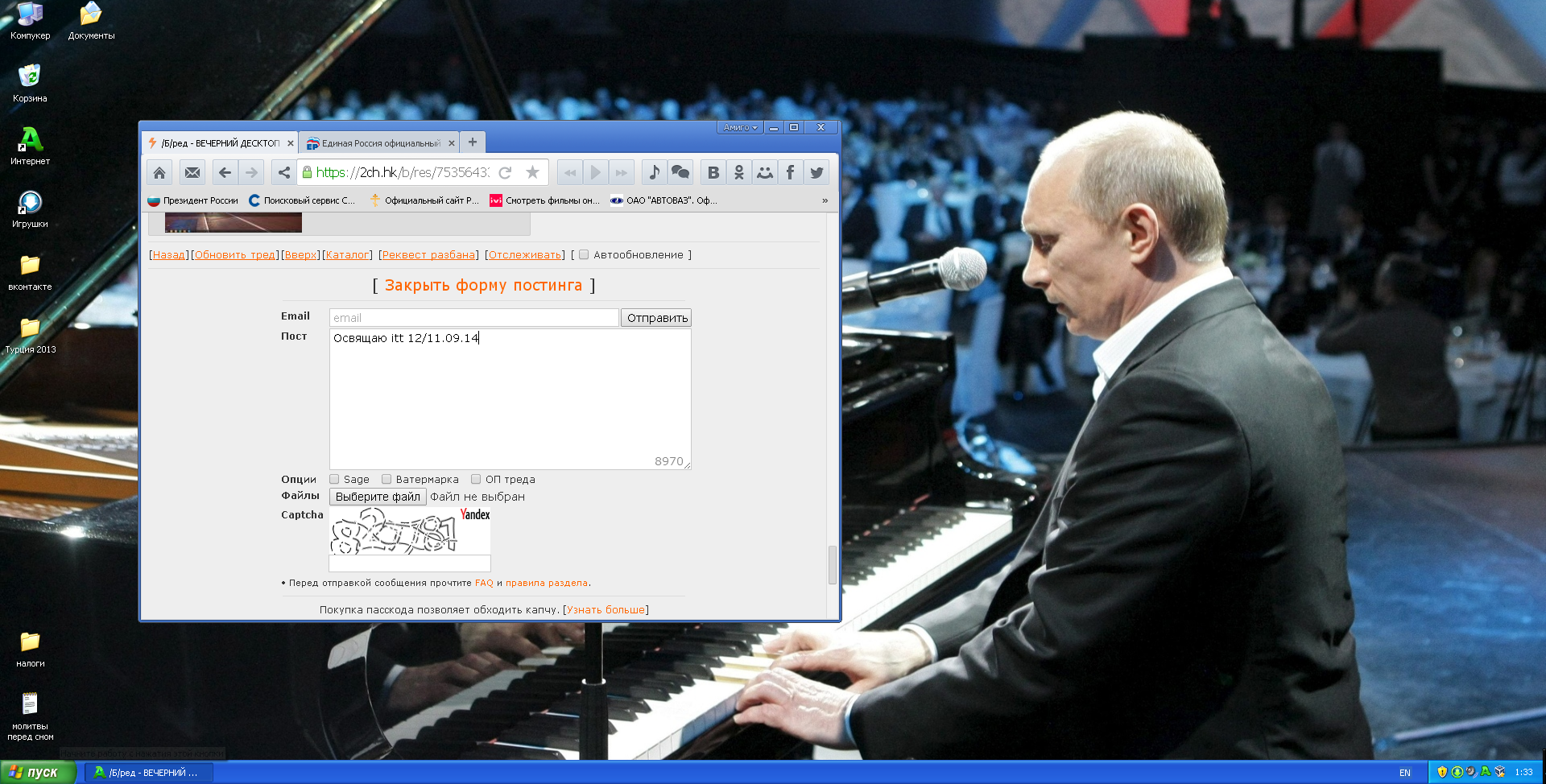
Task: Skip to previous track in the music controls
Action: [570, 172]
